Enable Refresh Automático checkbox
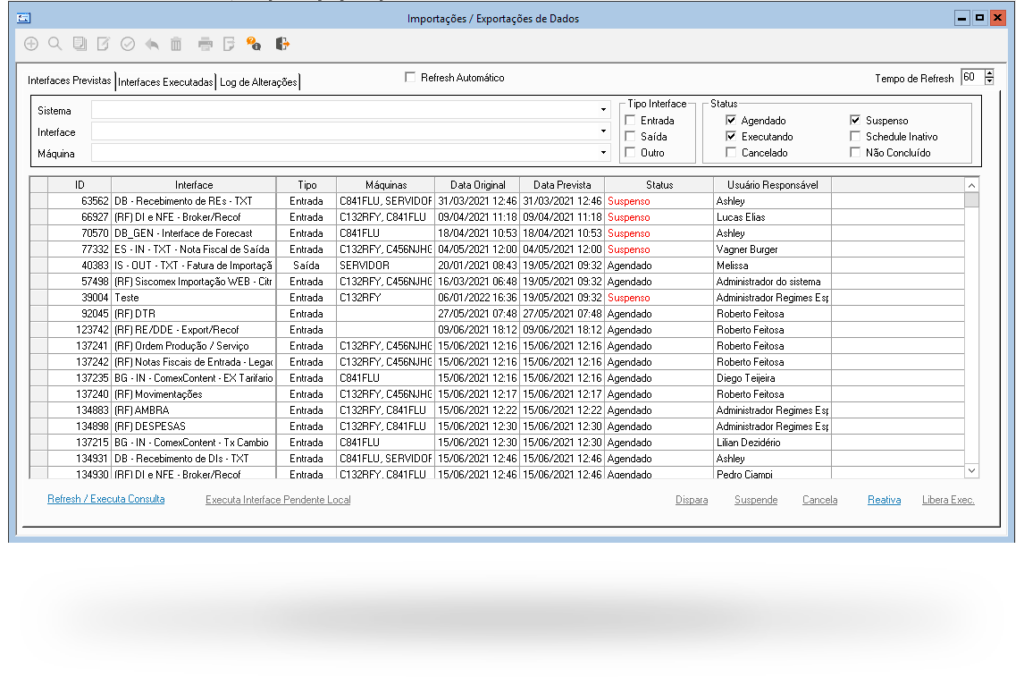This screenshot has width=1024, height=684. 410,77
